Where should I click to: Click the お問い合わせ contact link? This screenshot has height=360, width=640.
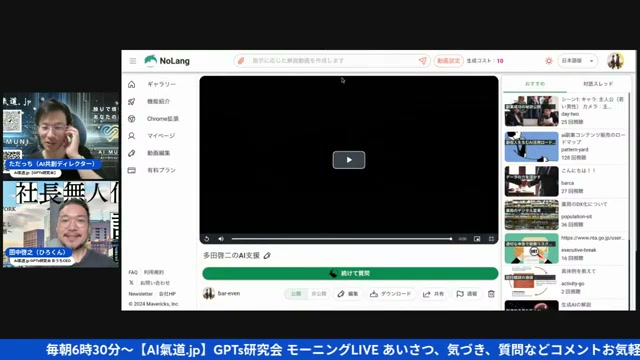155,283
